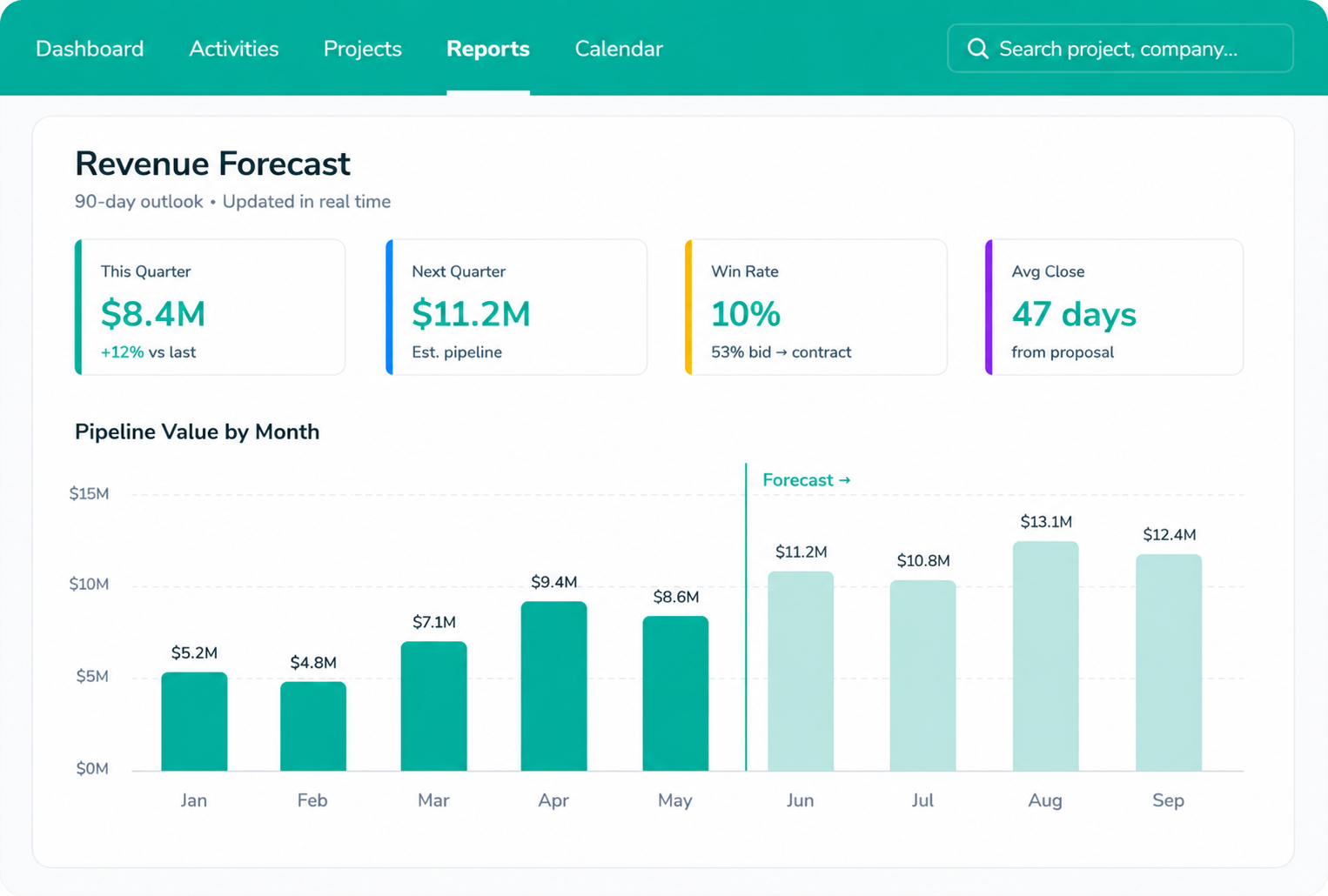
Task: Click the Sep month label
Action: pos(1168,800)
